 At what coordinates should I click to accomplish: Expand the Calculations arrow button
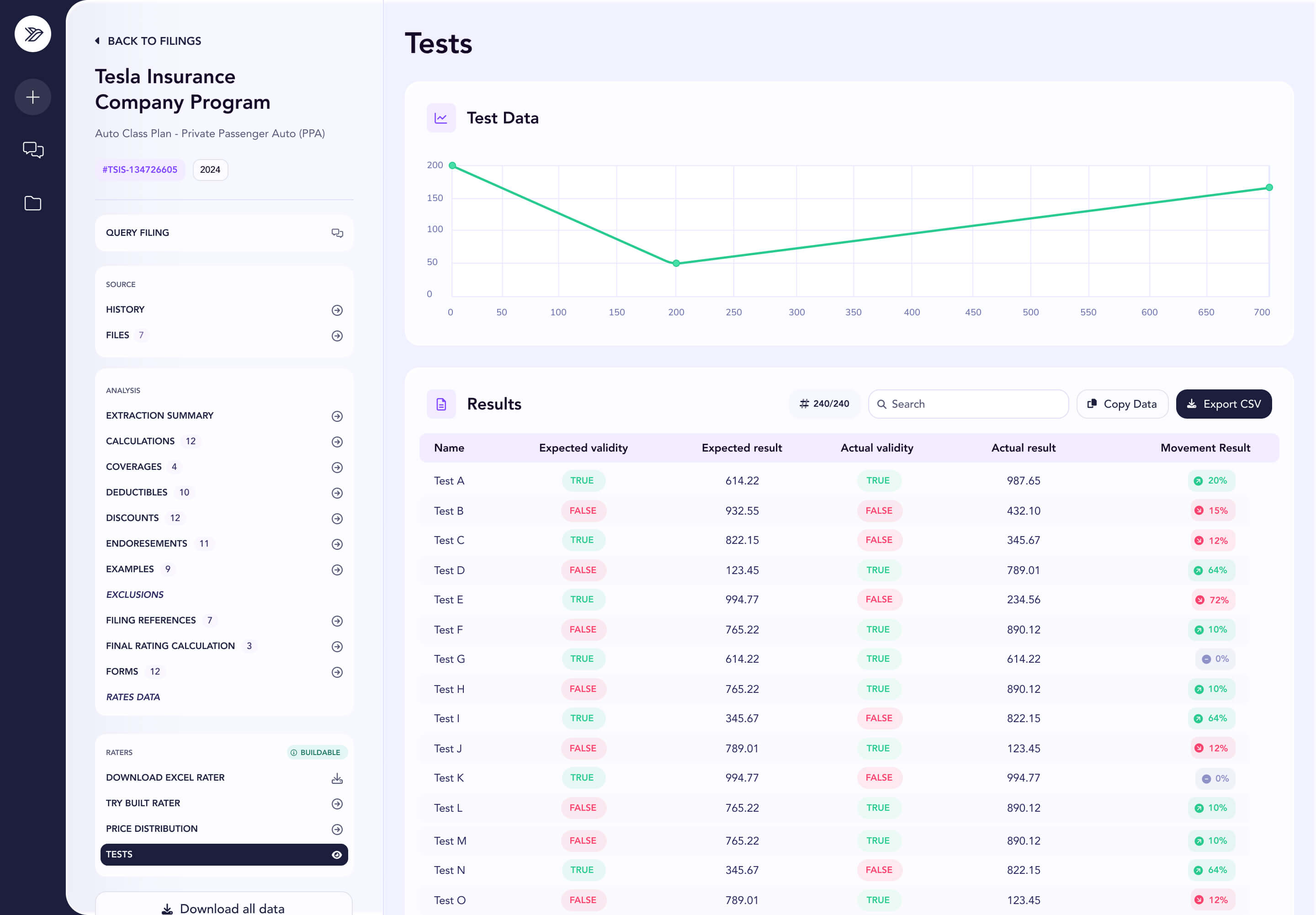coord(337,442)
